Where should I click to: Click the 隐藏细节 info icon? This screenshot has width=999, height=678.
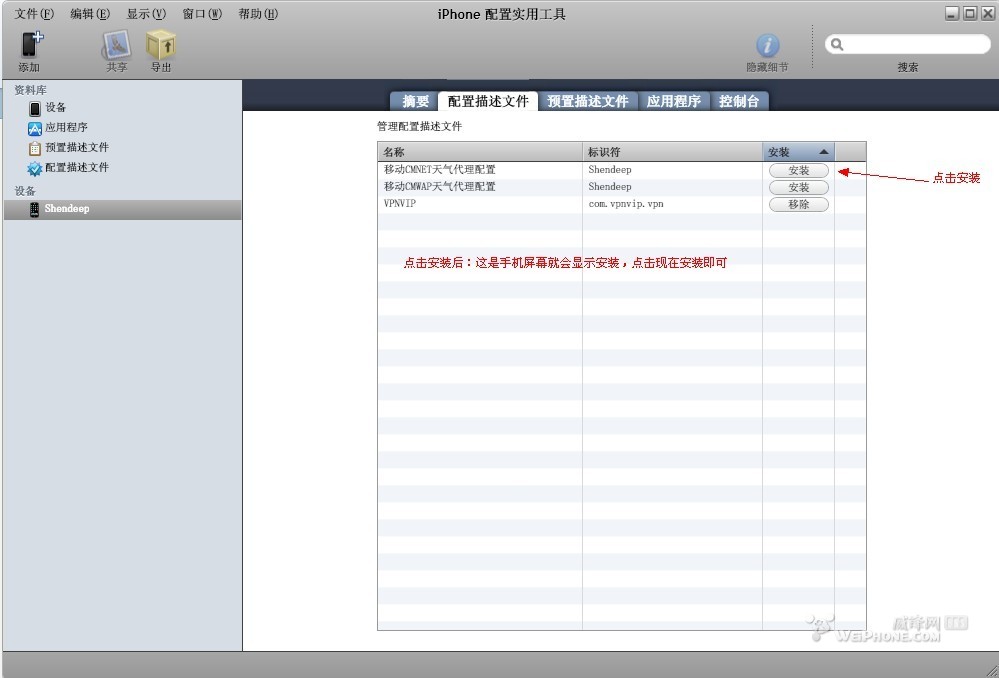[x=767, y=46]
